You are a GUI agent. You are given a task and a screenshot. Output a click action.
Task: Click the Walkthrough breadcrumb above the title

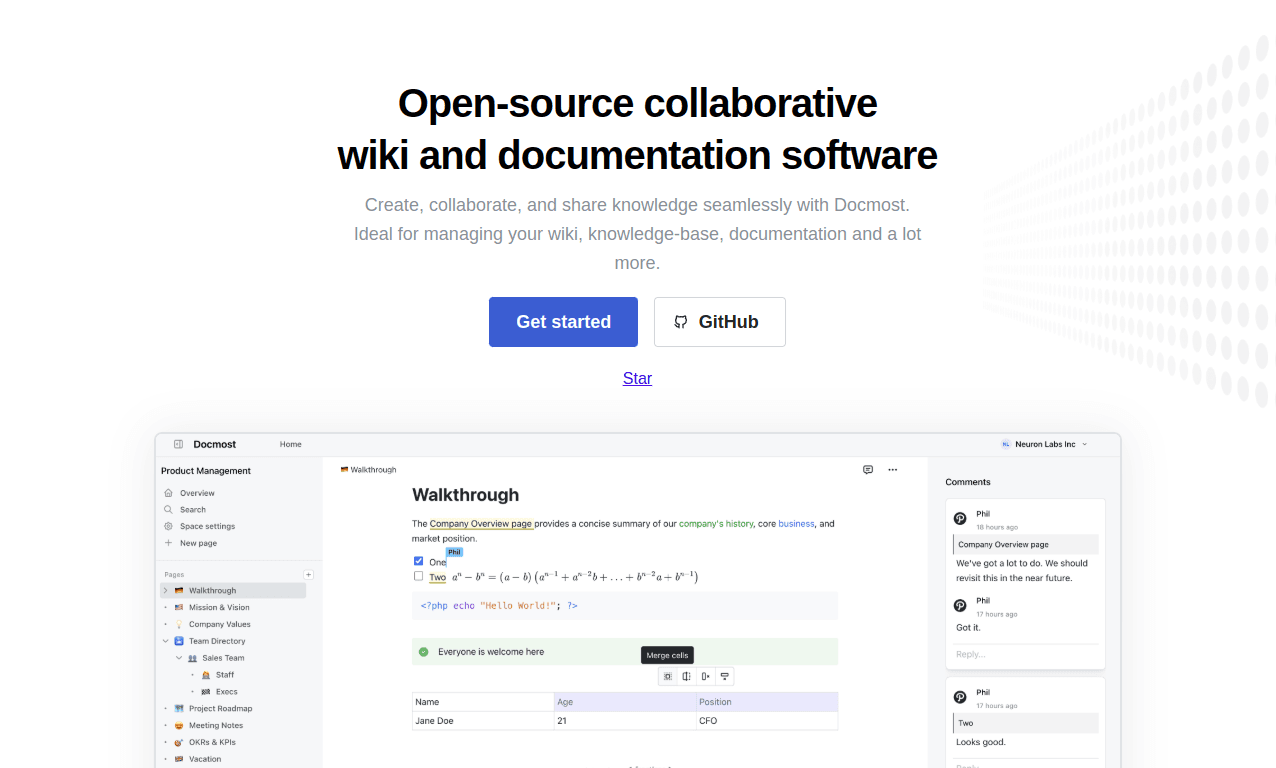click(x=369, y=469)
